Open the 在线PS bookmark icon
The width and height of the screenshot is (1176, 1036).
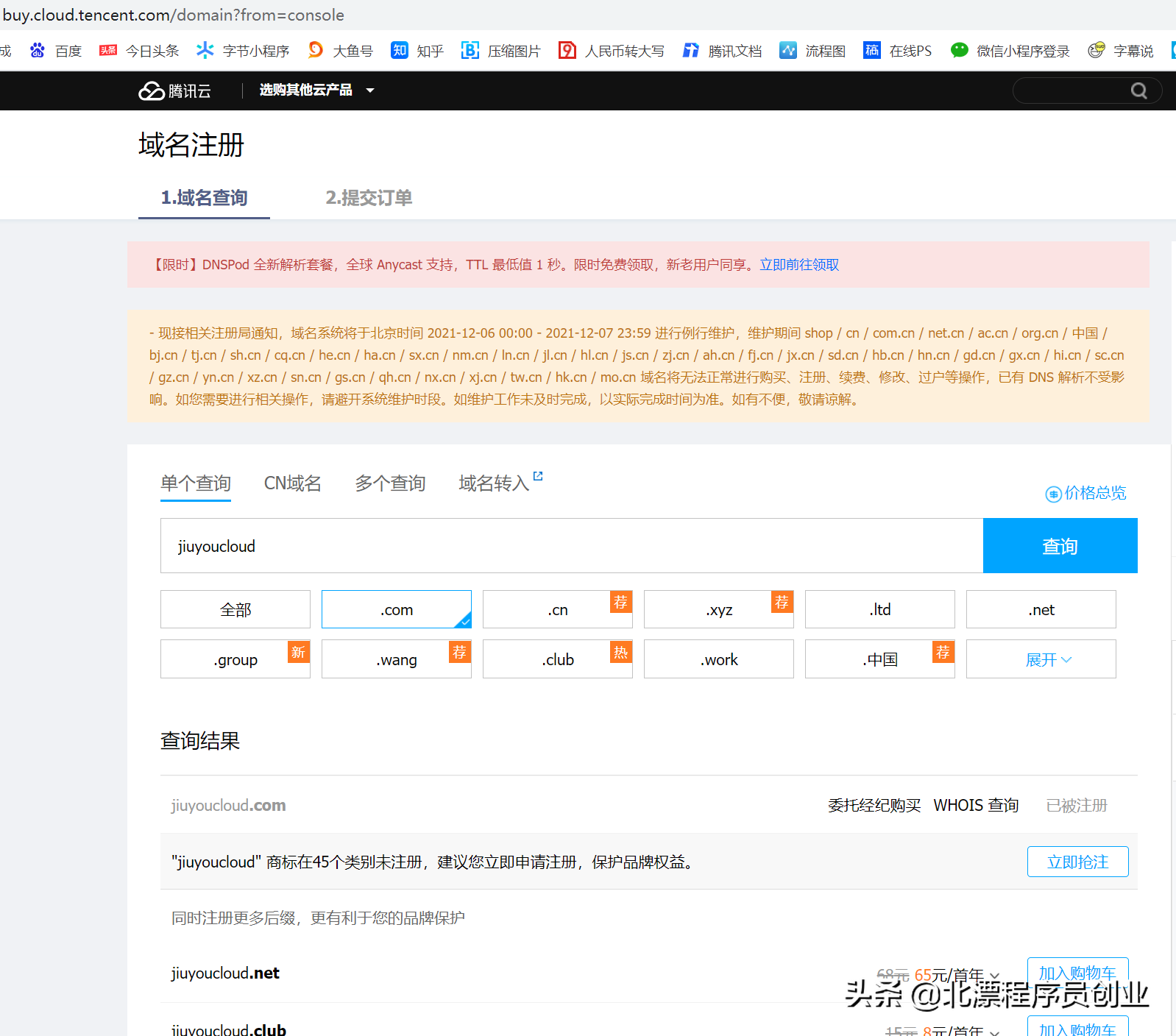point(872,50)
